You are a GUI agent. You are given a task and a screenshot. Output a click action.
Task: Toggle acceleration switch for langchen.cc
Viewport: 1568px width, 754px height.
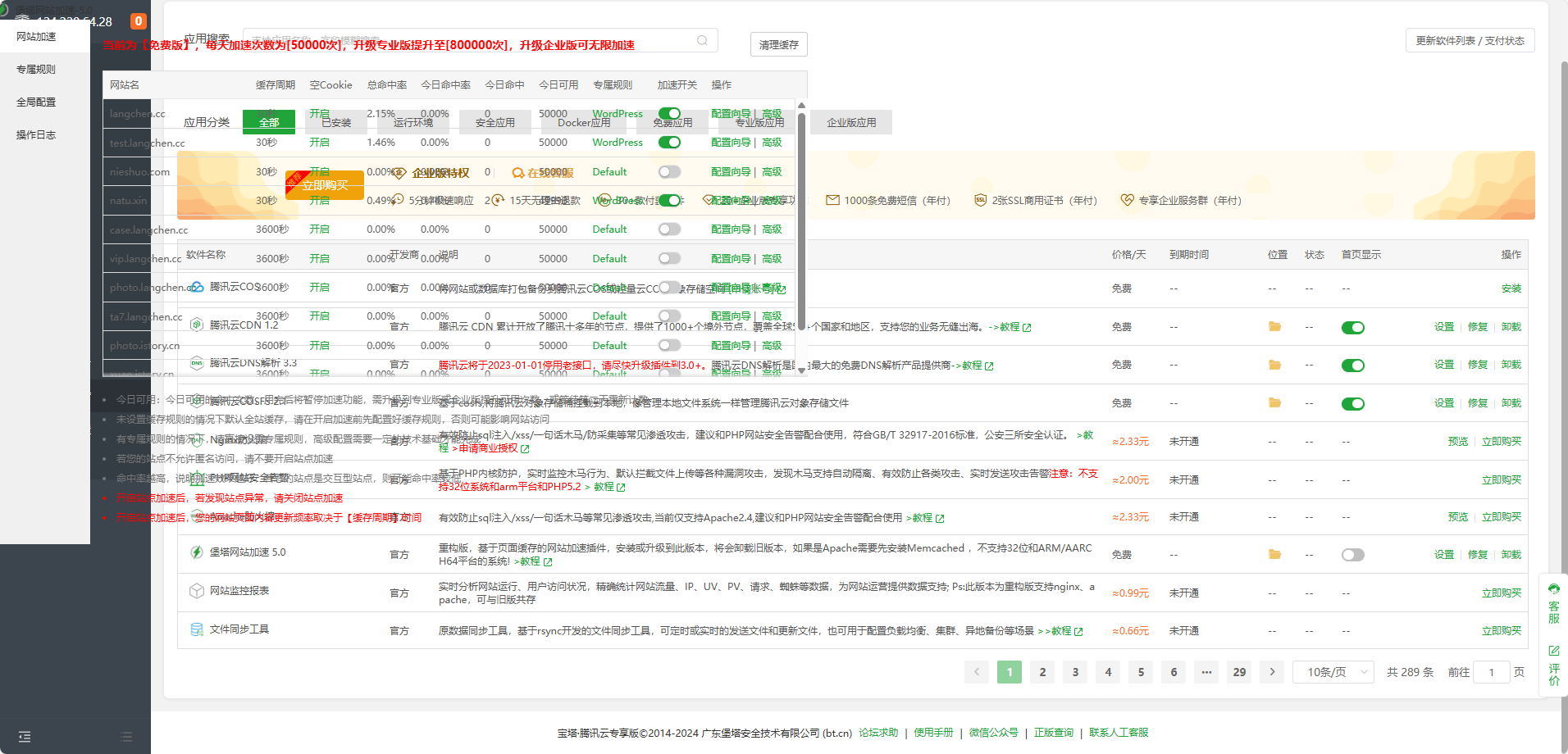click(x=669, y=114)
